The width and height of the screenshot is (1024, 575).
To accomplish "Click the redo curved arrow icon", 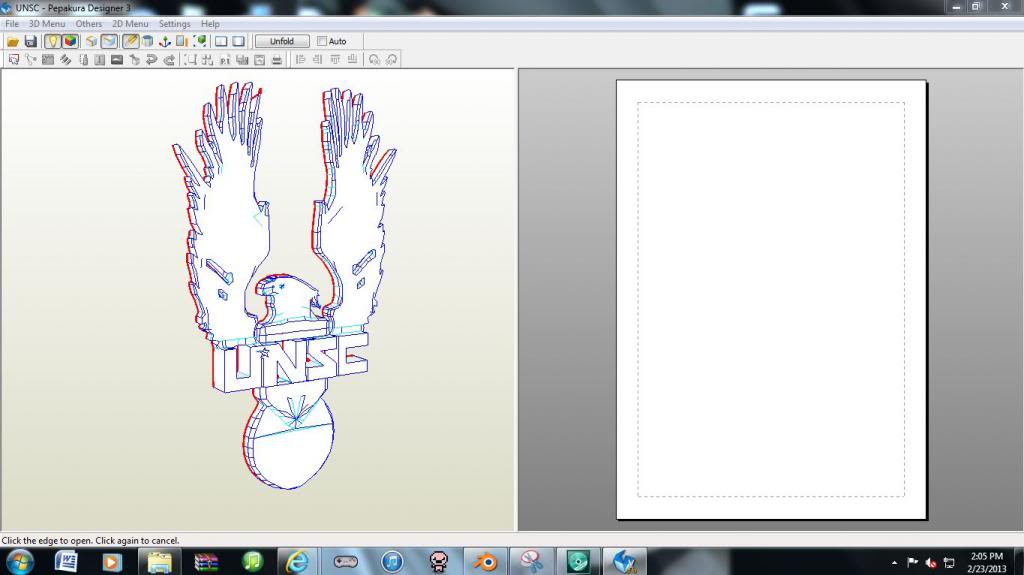I will click(x=169, y=59).
